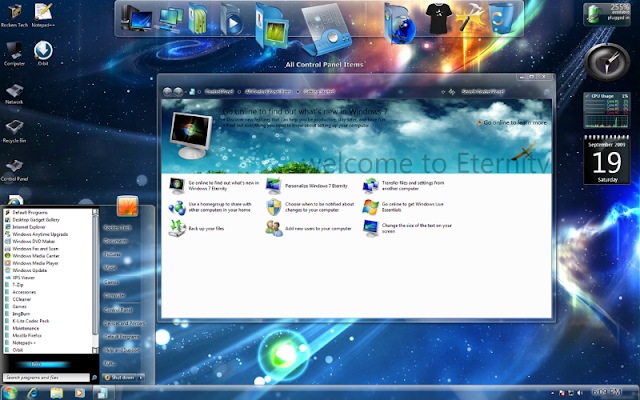Expand the CCleaner folder in start menu
640x400 pixels.
(x=18, y=299)
